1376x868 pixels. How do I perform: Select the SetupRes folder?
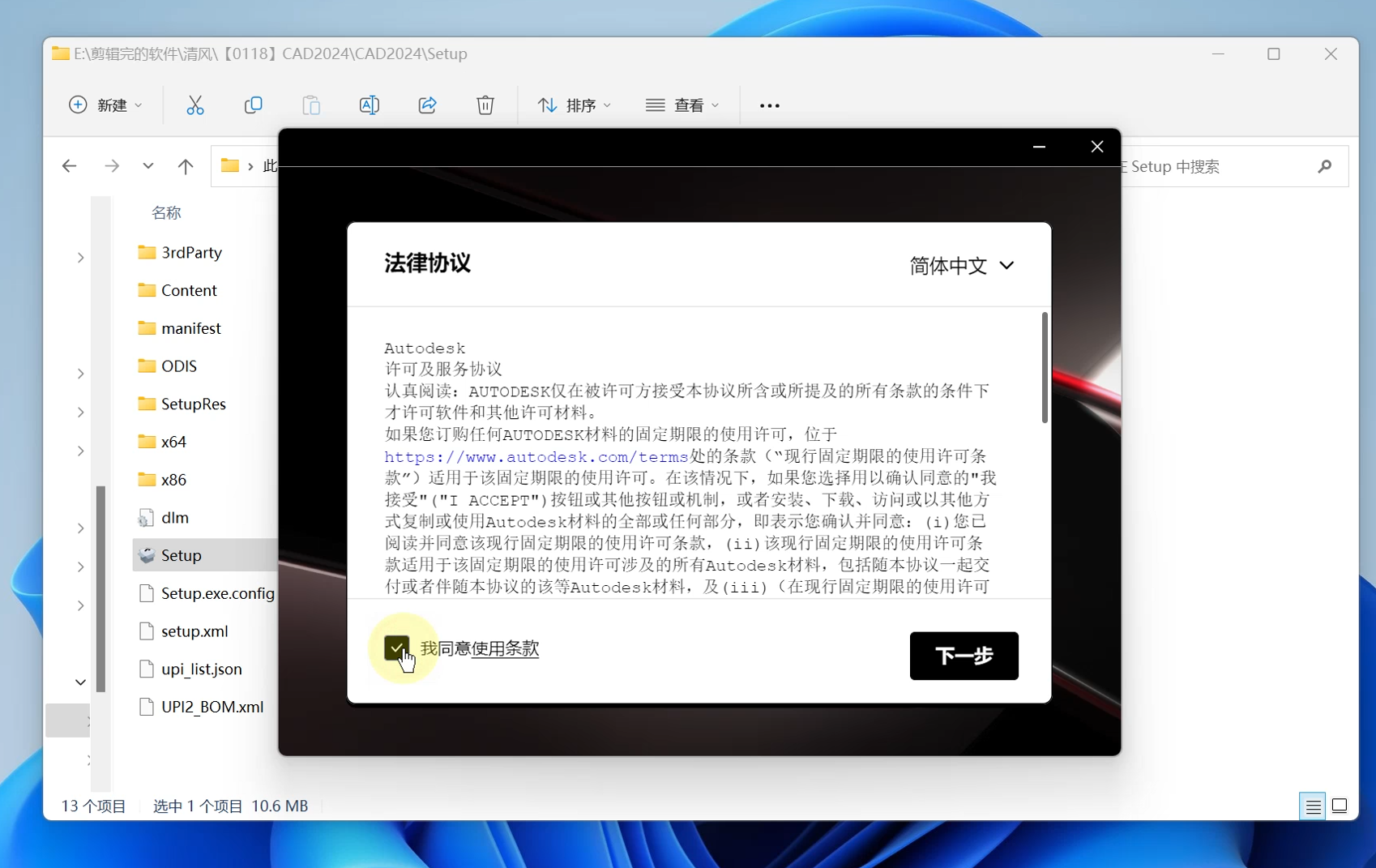194,404
